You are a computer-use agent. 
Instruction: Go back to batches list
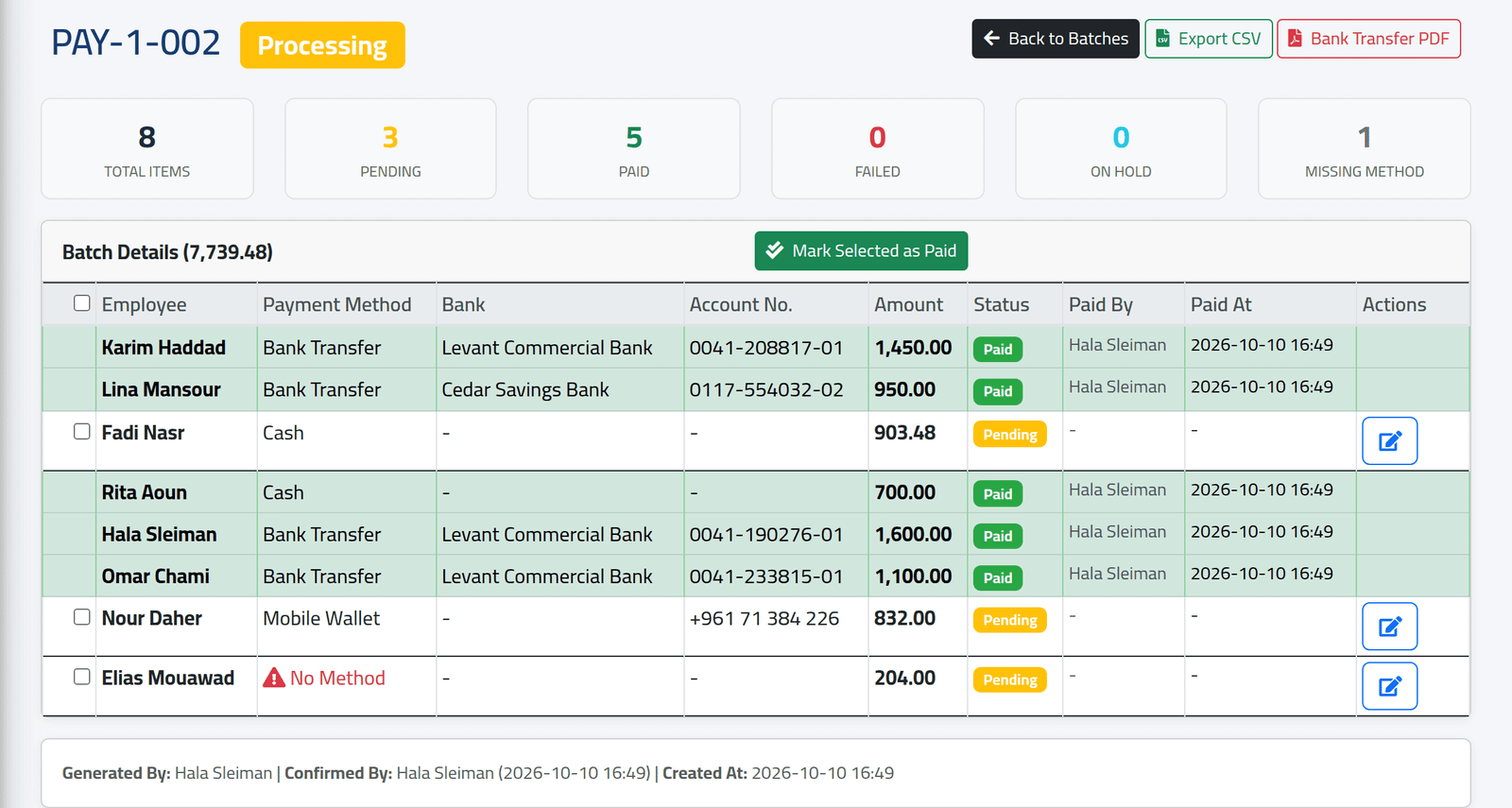[1056, 39]
